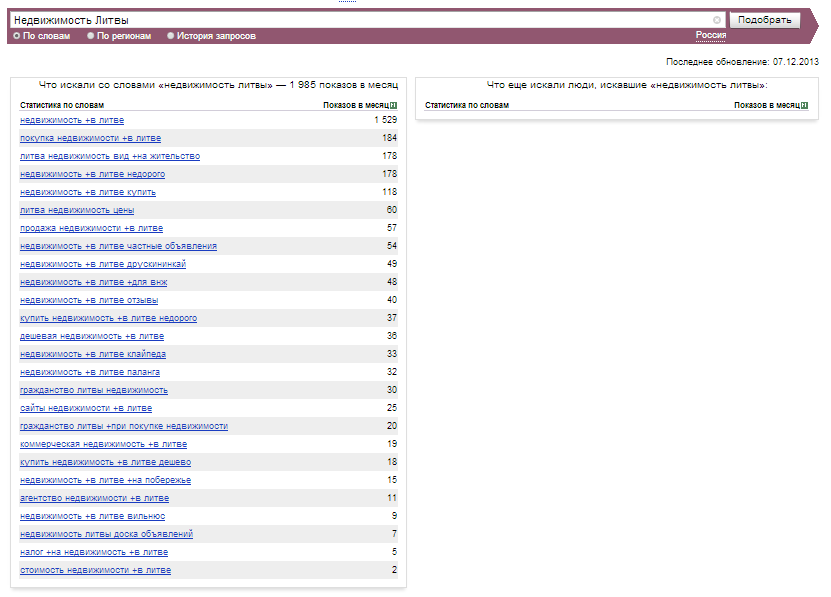Open link 'сайты недвижимости +в литве'

86,409
